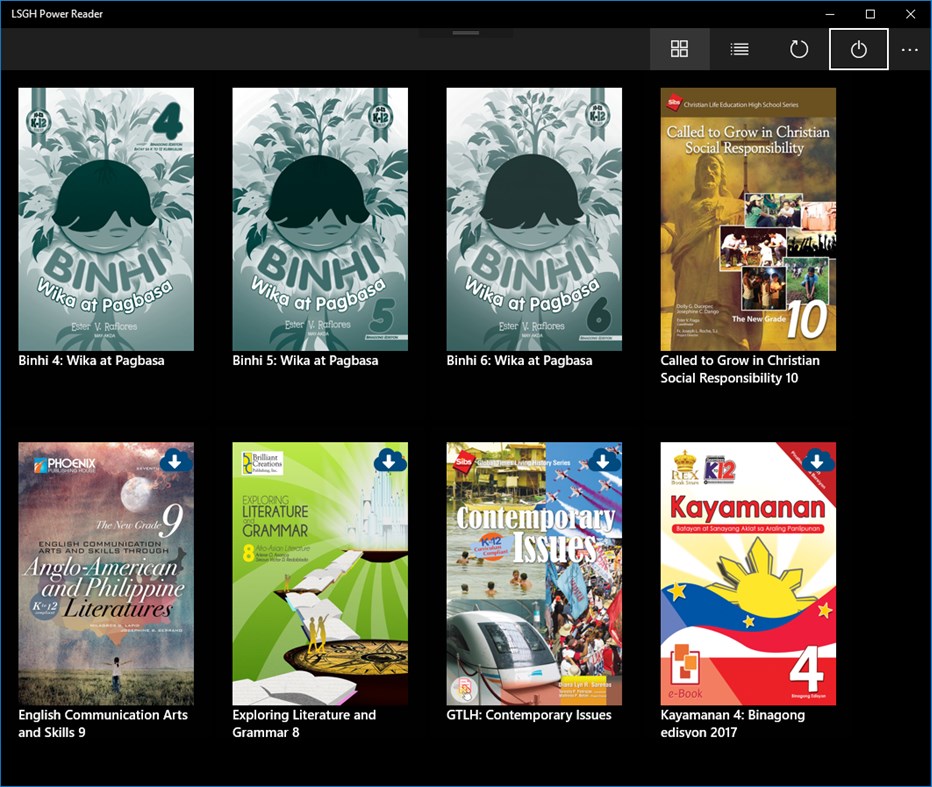Switch library to list view
The width and height of the screenshot is (932, 787).
click(739, 48)
